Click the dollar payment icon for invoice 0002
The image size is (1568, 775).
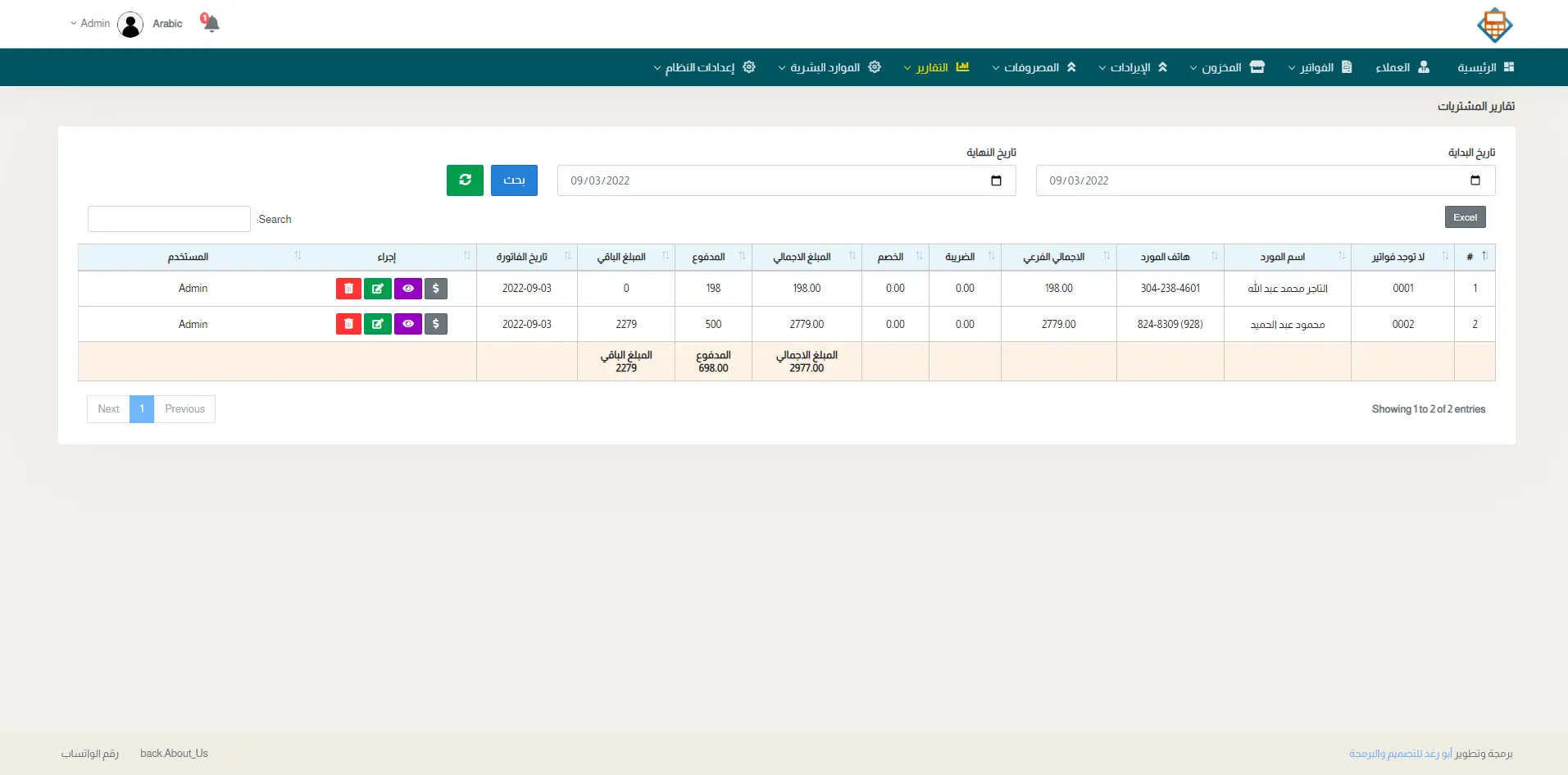[436, 324]
